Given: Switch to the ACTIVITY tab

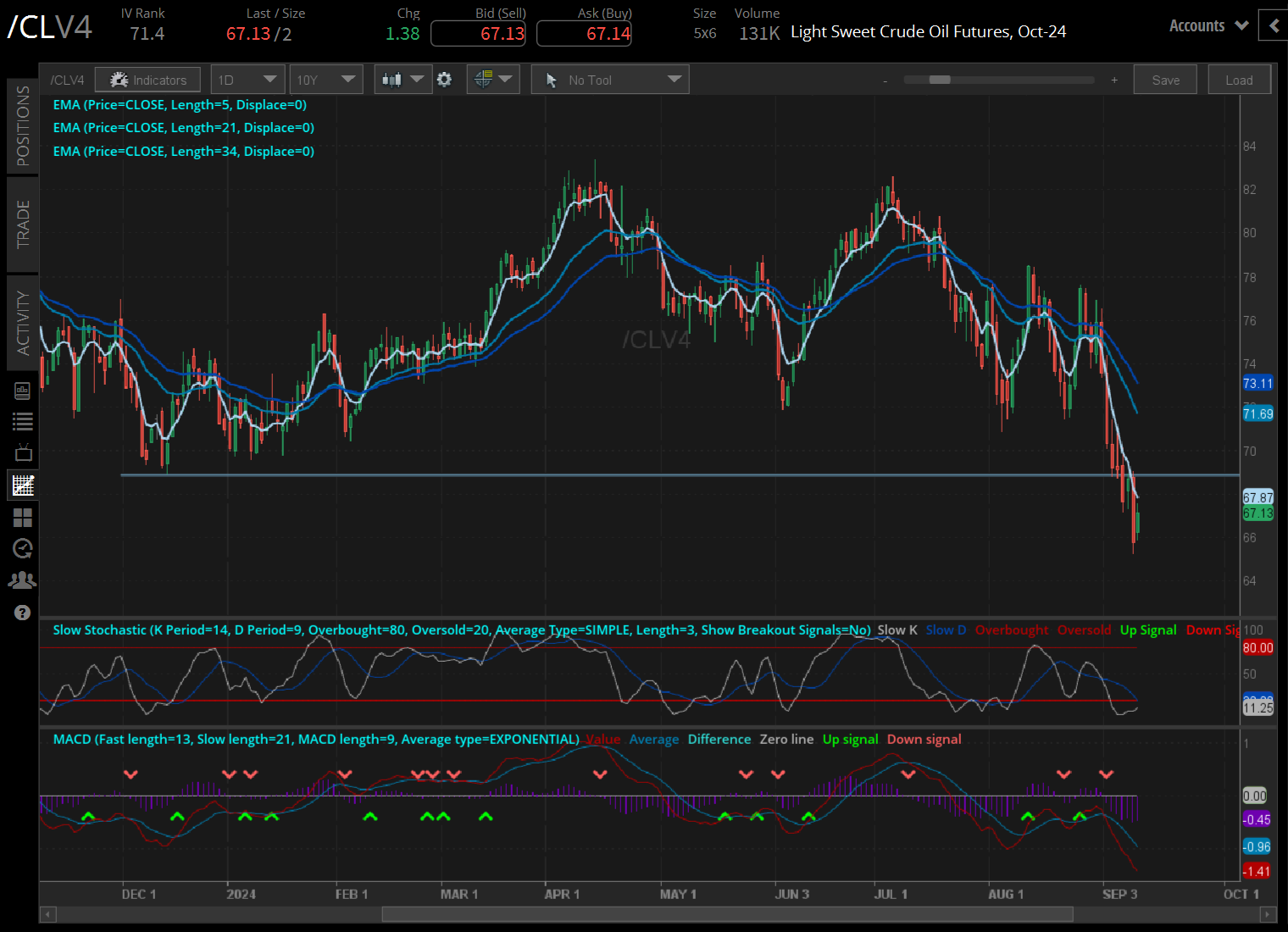Looking at the screenshot, I should tap(23, 323).
